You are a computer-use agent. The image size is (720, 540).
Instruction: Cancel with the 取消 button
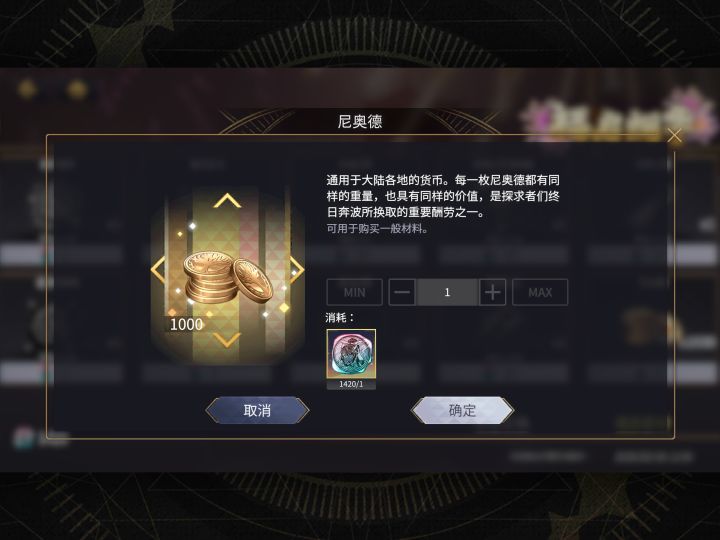coord(257,410)
